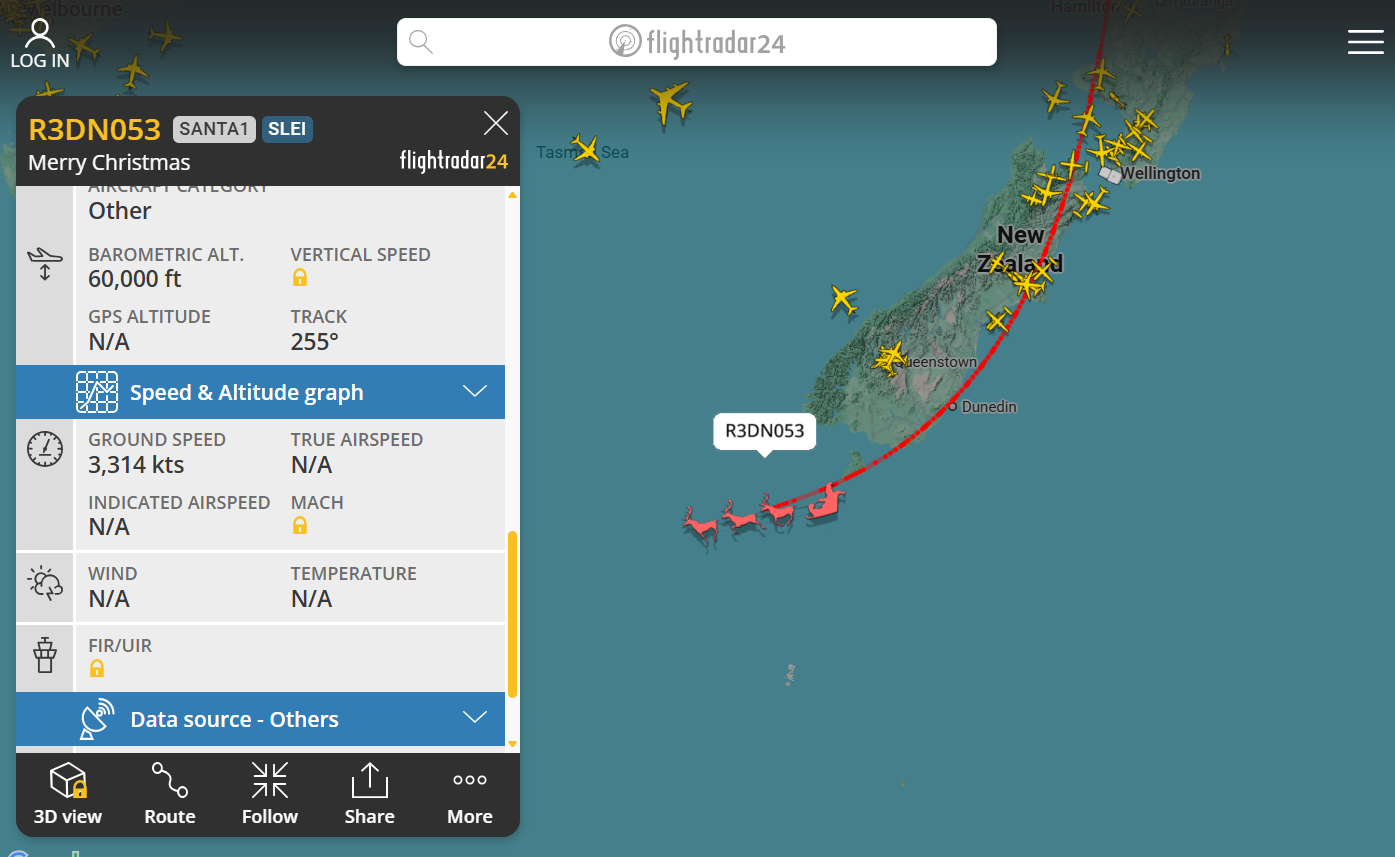Click the panel scroll-down arrow
The height and width of the screenshot is (857, 1395).
pyautogui.click(x=513, y=744)
